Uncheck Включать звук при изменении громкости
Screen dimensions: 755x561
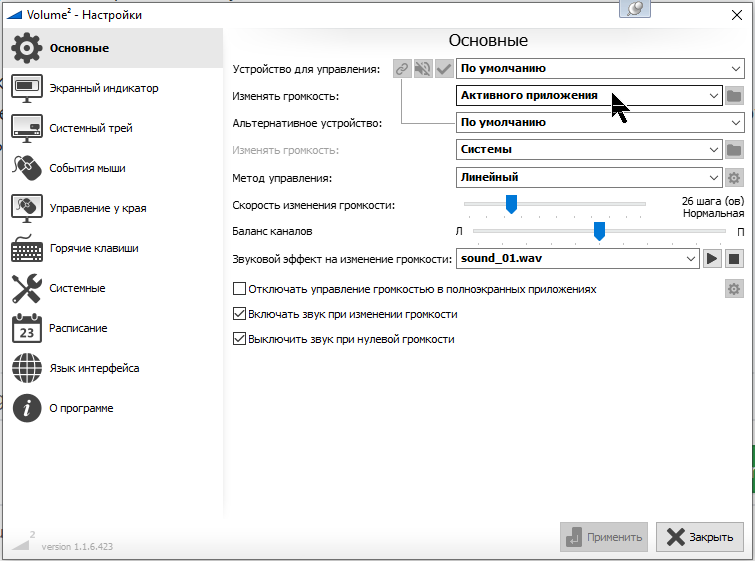coord(345,314)
